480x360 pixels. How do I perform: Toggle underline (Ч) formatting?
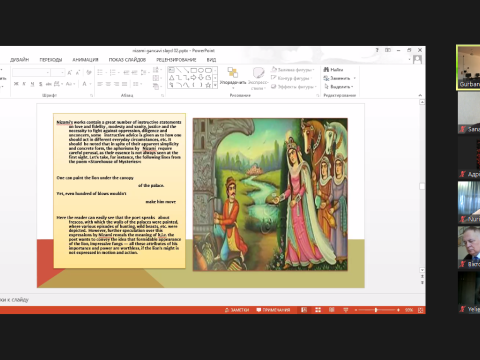(x=32, y=84)
